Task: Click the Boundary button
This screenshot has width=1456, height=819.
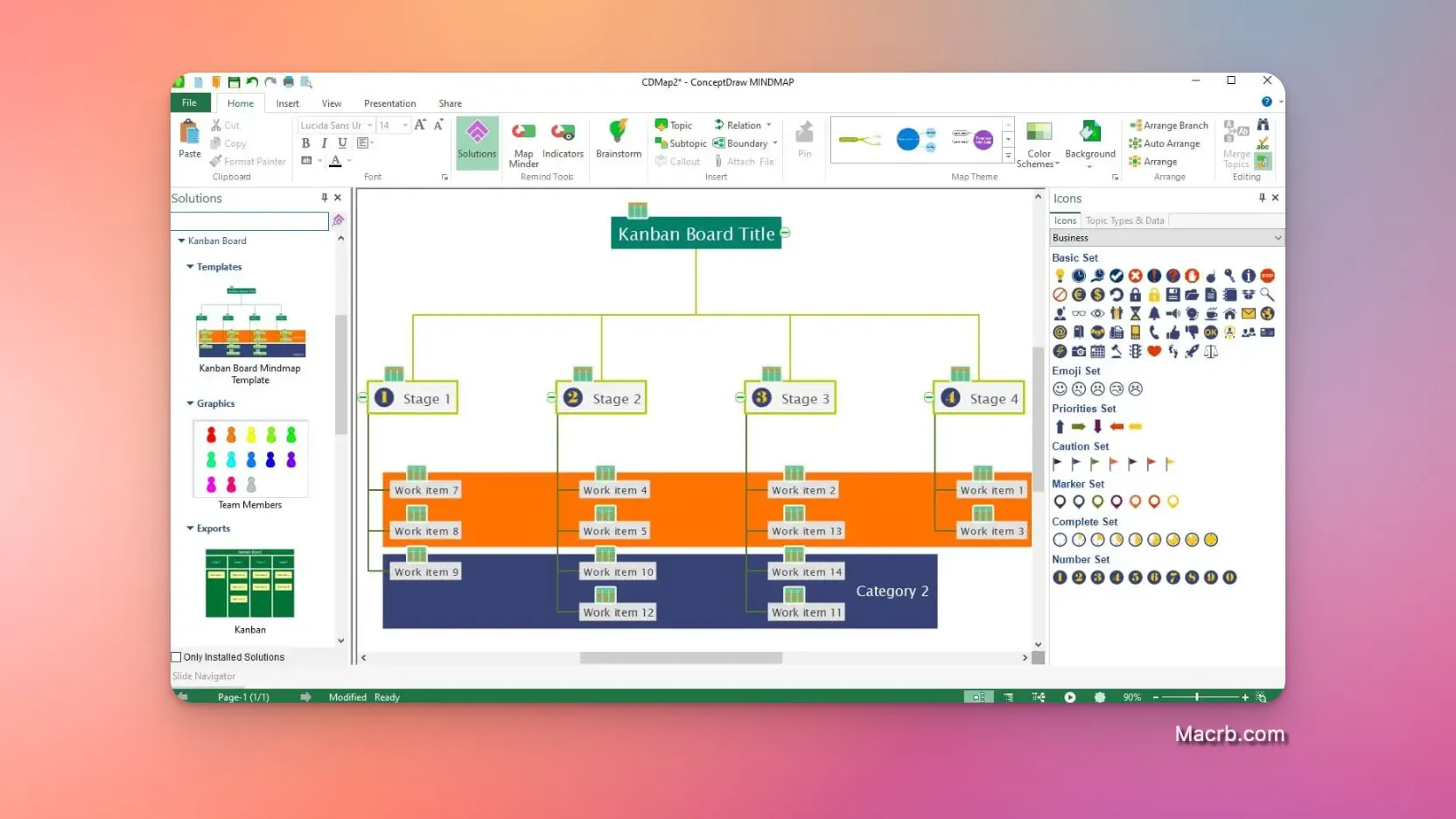Action: coord(745,143)
